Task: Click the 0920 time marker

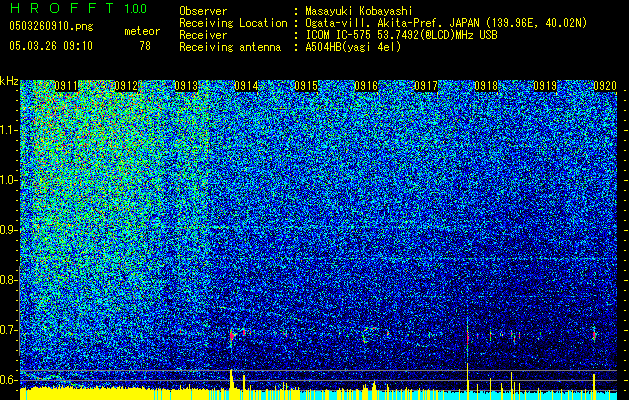Action: tap(605, 86)
